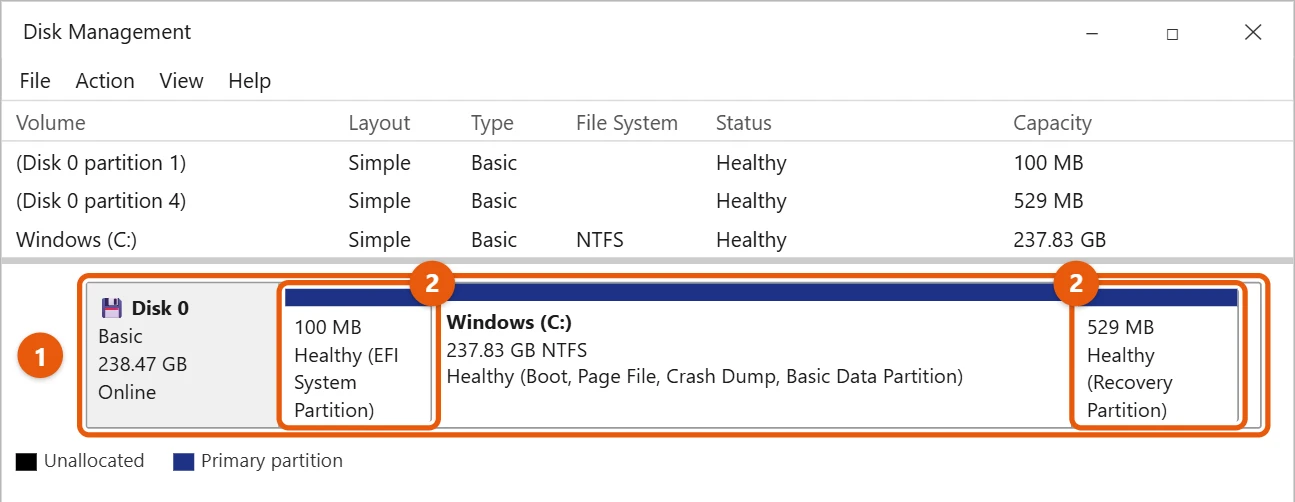This screenshot has width=1295, height=502.
Task: Select the 100 MB EFI System Partition block
Action: click(x=357, y=356)
